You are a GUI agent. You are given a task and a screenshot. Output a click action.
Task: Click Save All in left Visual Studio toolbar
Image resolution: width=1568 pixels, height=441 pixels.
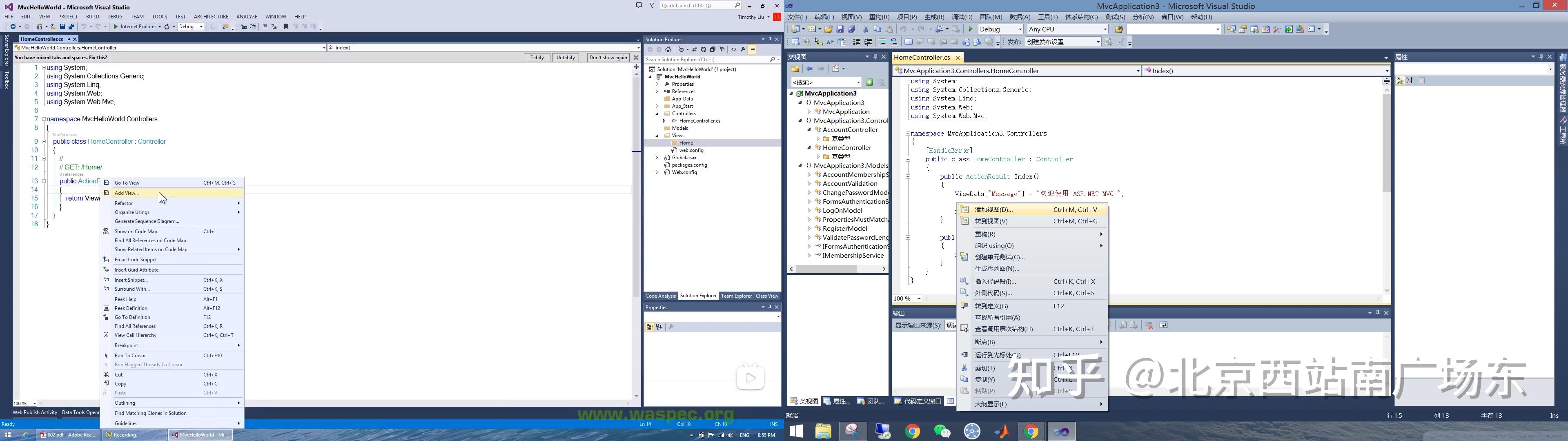pos(71,27)
